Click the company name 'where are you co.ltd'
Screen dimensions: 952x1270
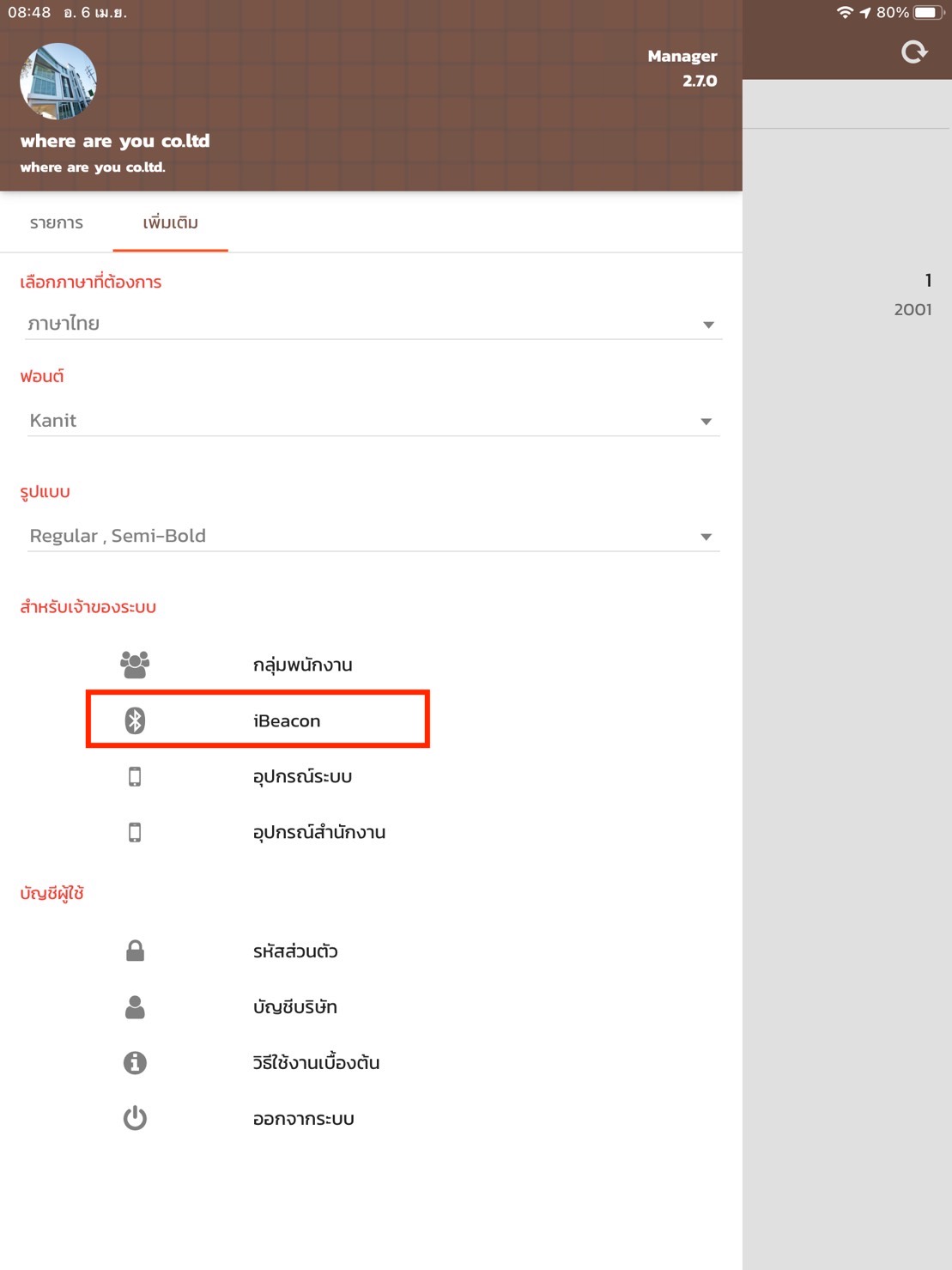pos(115,141)
